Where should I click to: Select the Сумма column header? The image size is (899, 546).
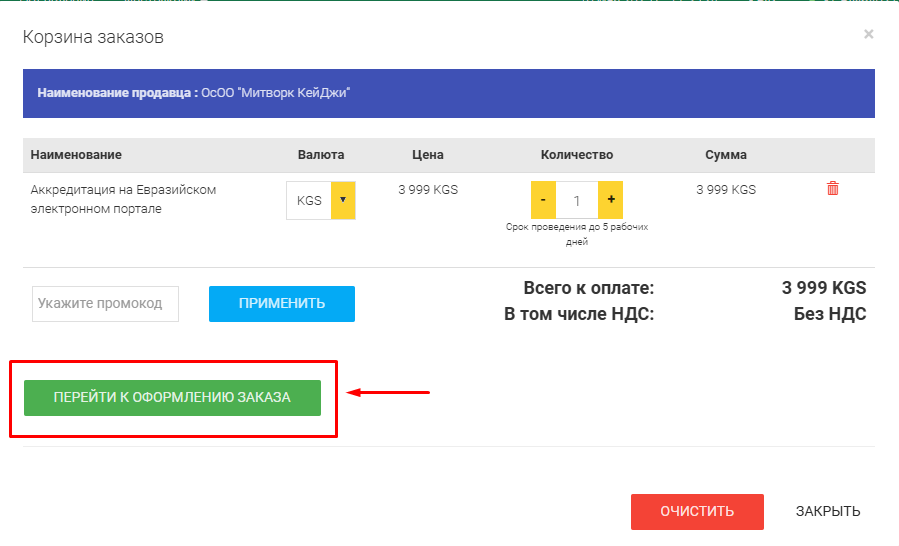[x=726, y=155]
